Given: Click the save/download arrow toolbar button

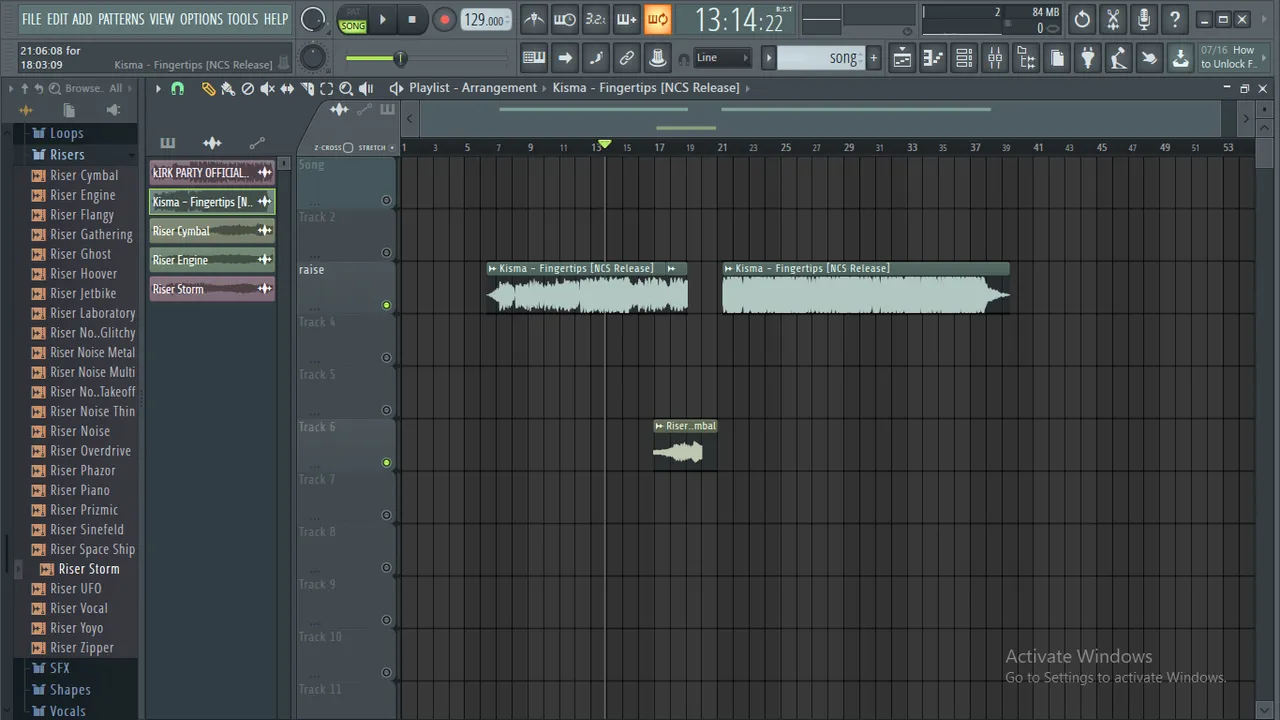Looking at the screenshot, I should [1181, 58].
